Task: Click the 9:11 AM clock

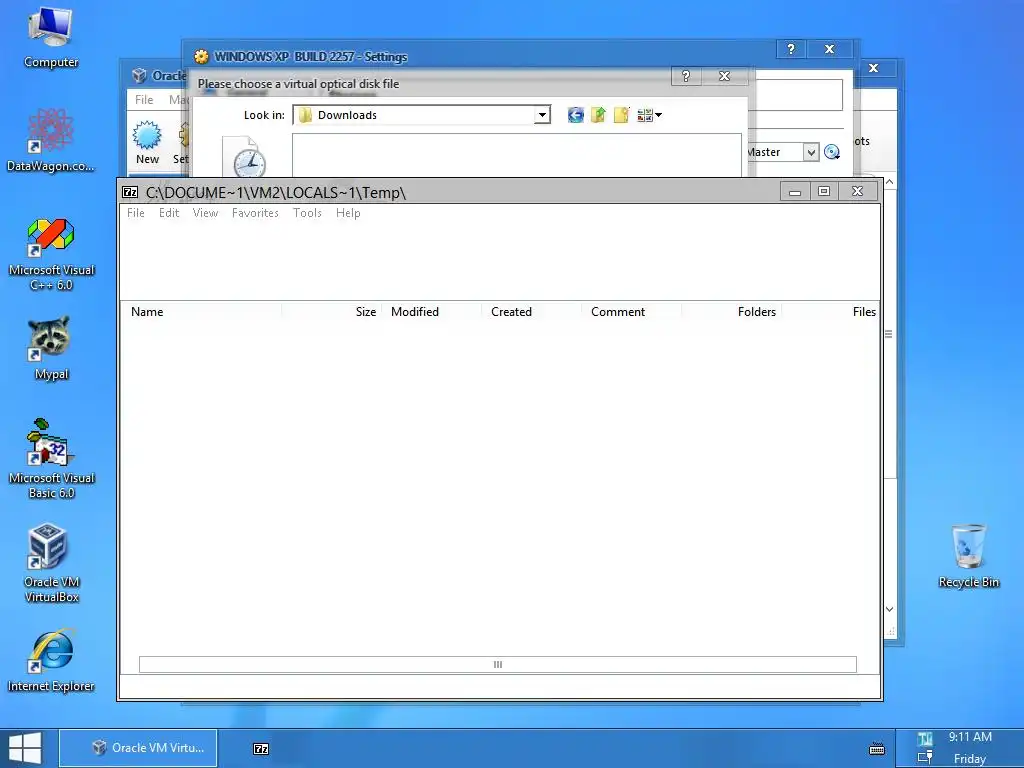Action: click(970, 737)
